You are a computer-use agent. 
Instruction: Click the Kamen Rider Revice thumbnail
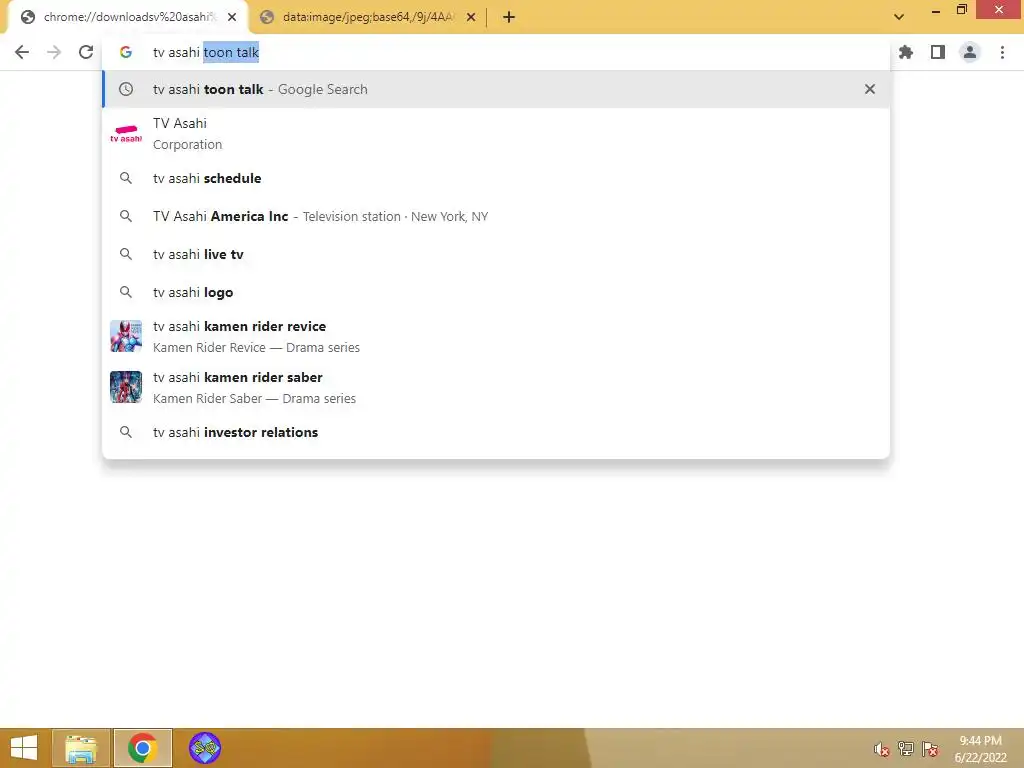pyautogui.click(x=126, y=336)
